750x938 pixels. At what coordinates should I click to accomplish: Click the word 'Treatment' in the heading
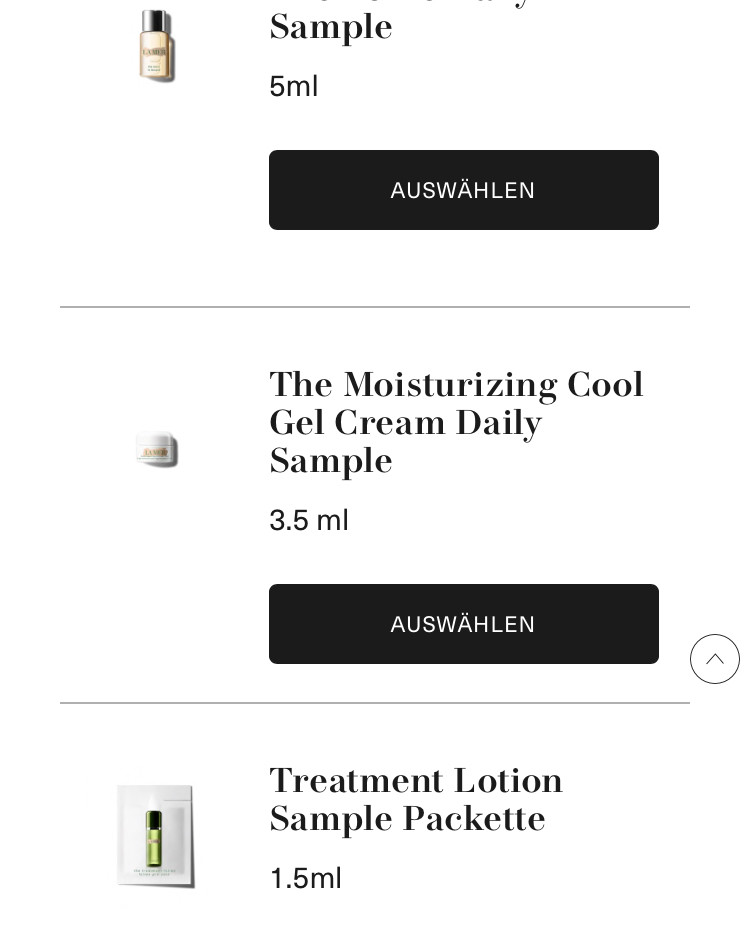pos(356,781)
